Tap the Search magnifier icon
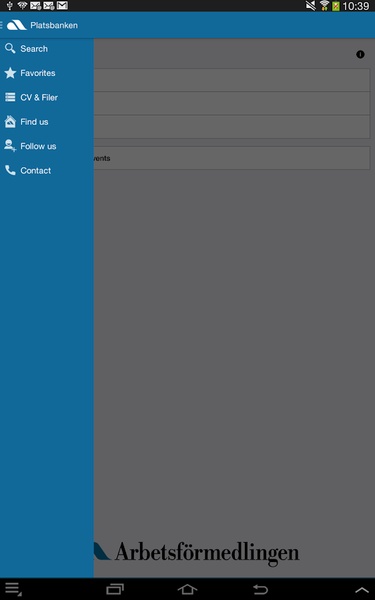The width and height of the screenshot is (375, 600). [10, 48]
